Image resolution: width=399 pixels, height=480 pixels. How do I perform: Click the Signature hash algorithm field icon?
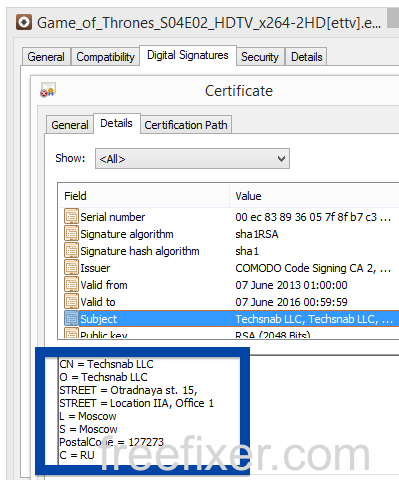click(x=71, y=250)
